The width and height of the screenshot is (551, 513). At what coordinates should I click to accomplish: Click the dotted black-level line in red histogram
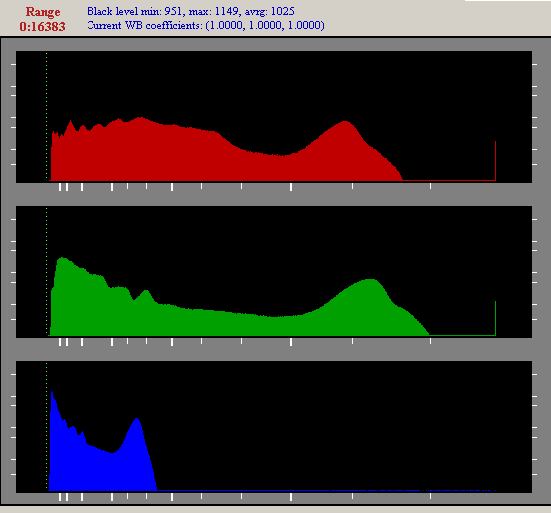pos(46,116)
